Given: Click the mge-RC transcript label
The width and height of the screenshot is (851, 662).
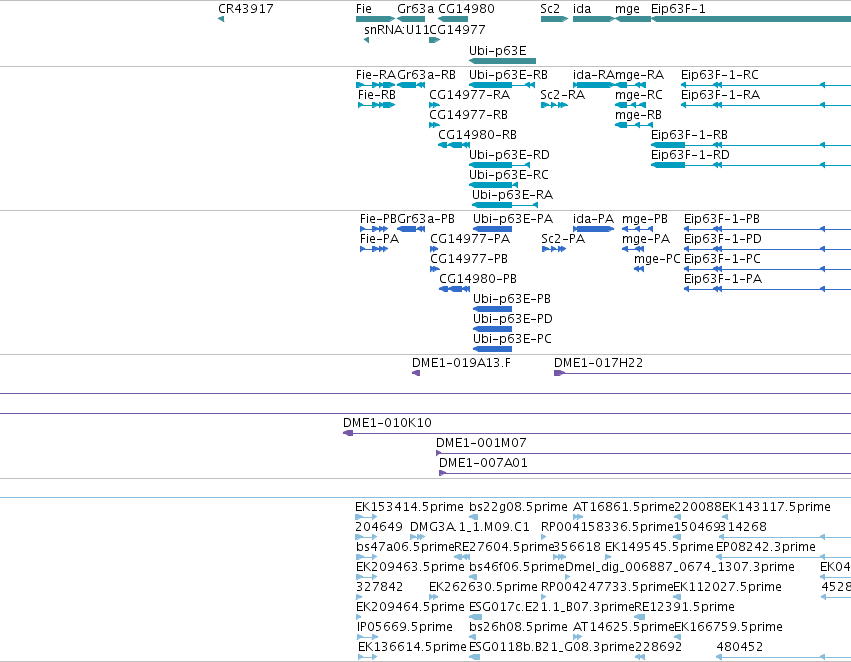Looking at the screenshot, I should coord(639,94).
